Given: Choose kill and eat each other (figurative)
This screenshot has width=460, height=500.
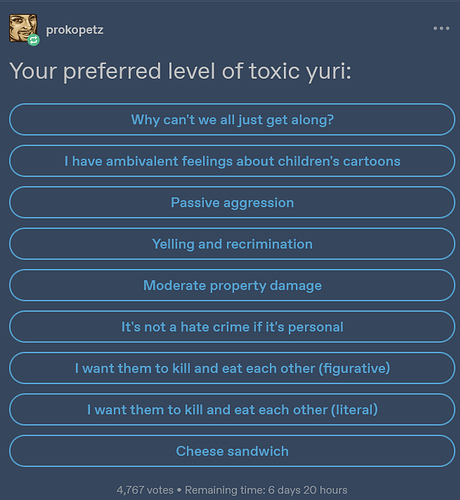Looking at the screenshot, I should (232, 368).
